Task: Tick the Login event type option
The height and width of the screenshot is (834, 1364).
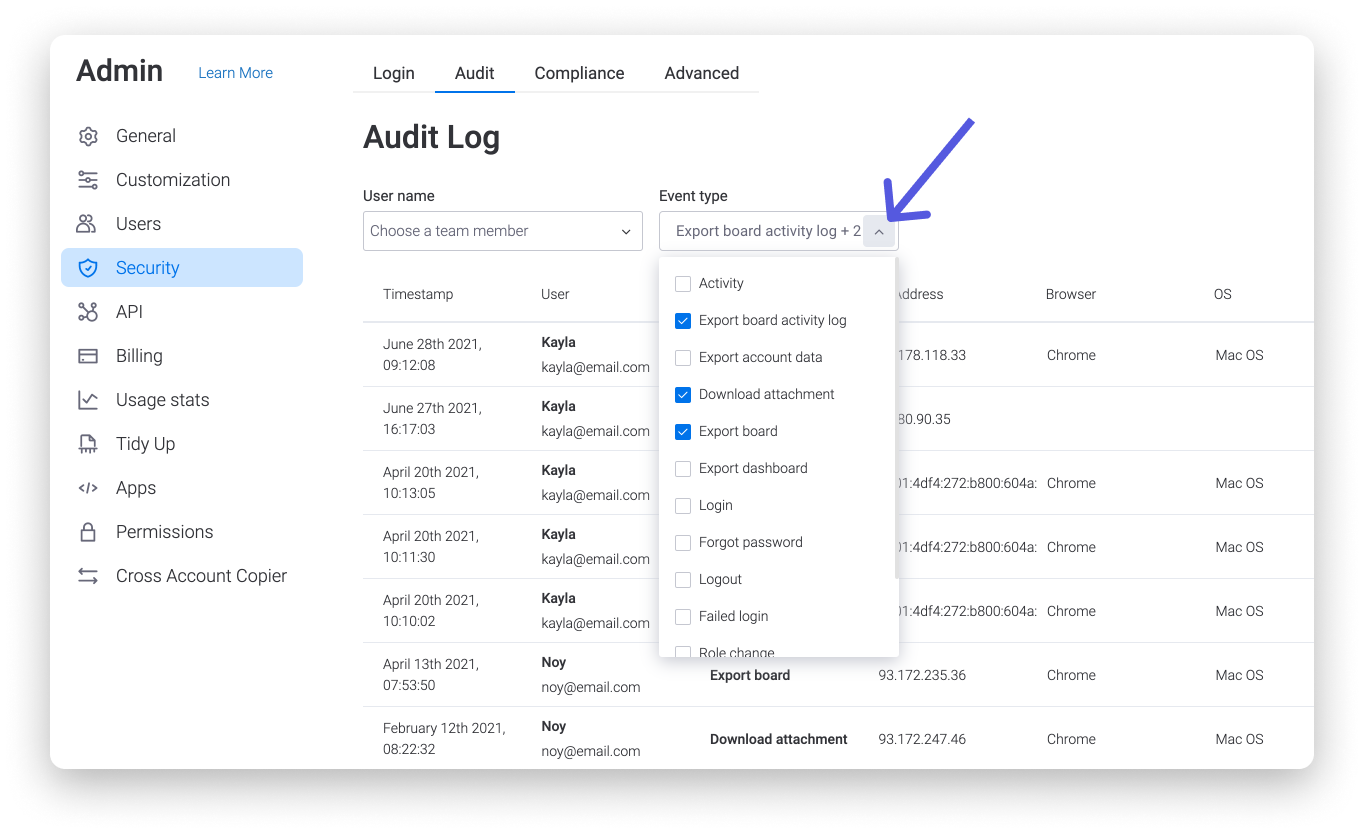Action: point(683,506)
